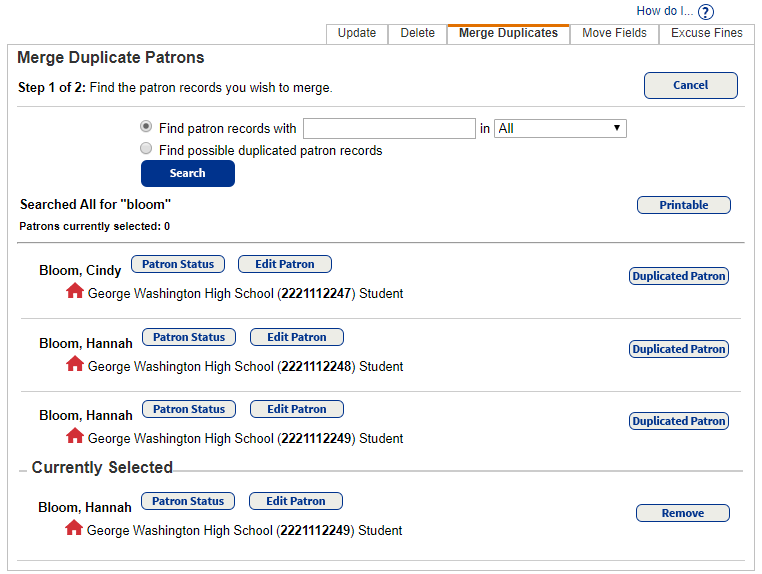Open the Delete tab

tap(417, 33)
